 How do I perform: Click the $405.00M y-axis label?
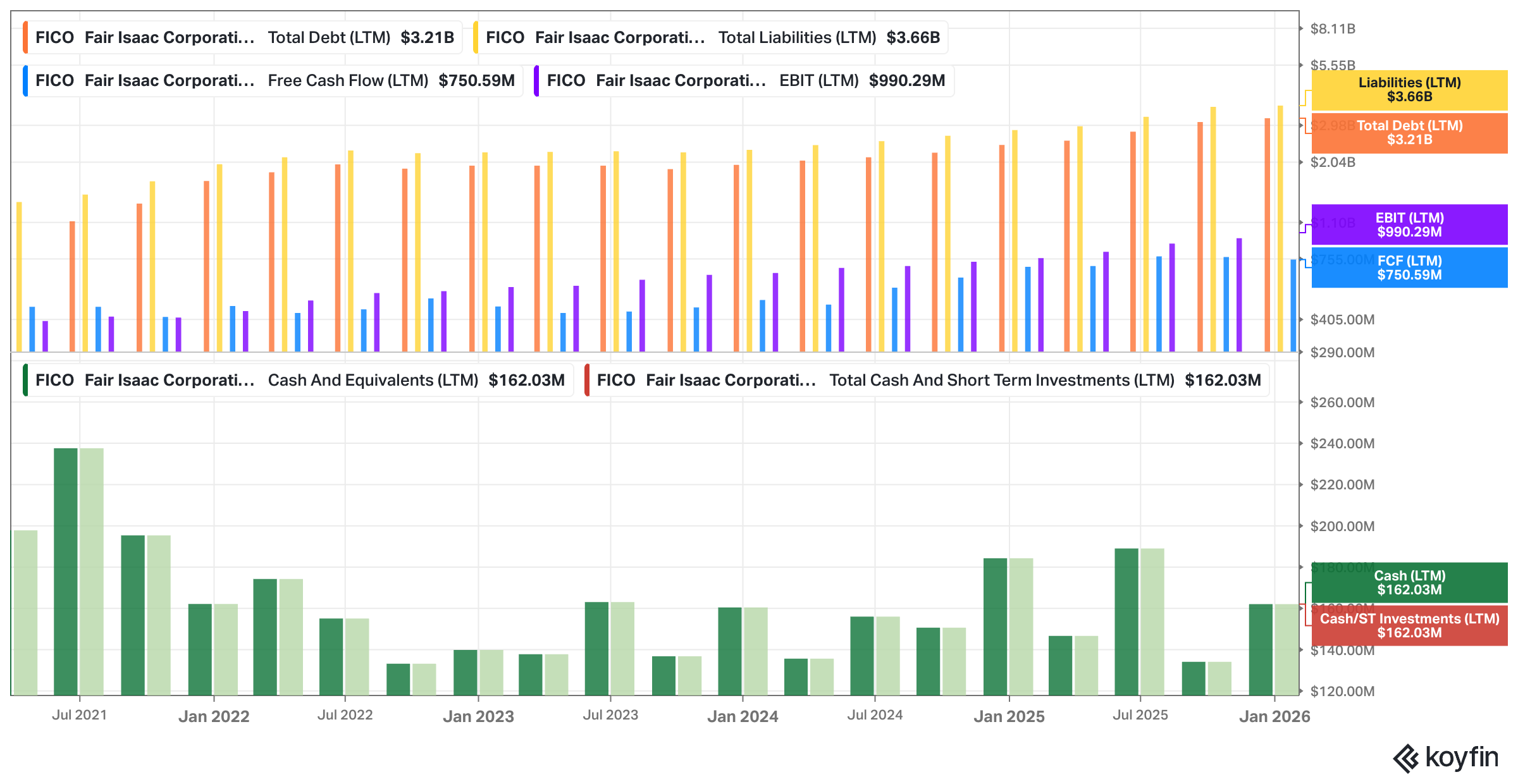(x=1343, y=320)
